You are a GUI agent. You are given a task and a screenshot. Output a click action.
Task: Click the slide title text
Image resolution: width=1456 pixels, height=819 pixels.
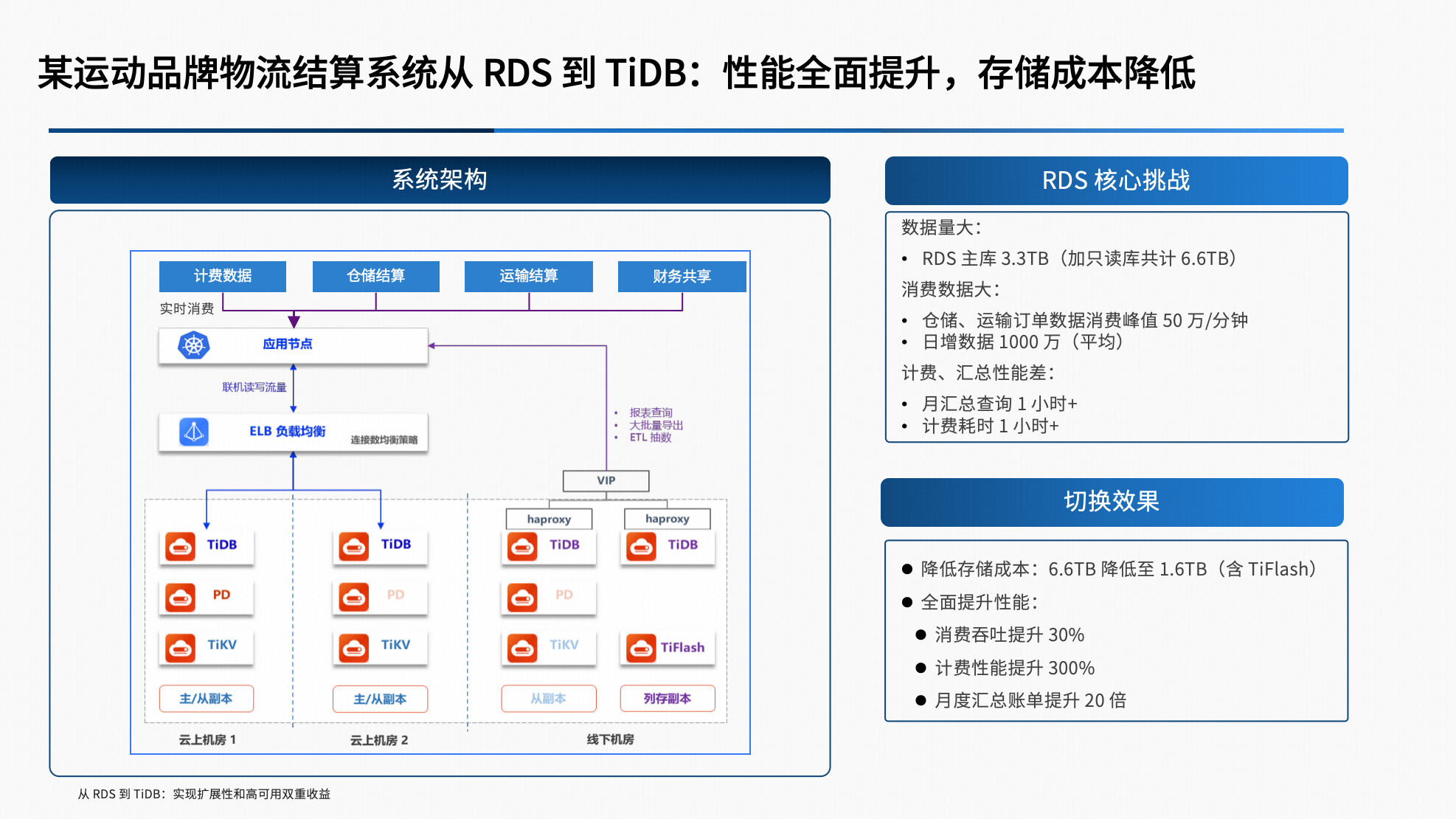pyautogui.click(x=616, y=73)
